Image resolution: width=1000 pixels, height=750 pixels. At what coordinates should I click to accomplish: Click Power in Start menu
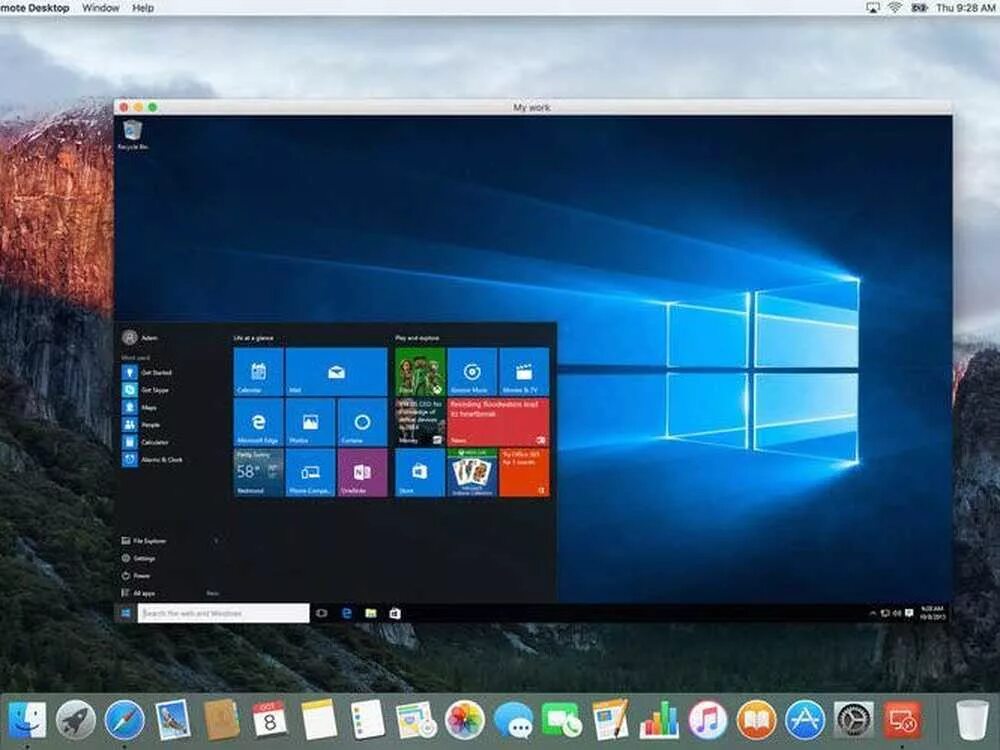[136, 575]
